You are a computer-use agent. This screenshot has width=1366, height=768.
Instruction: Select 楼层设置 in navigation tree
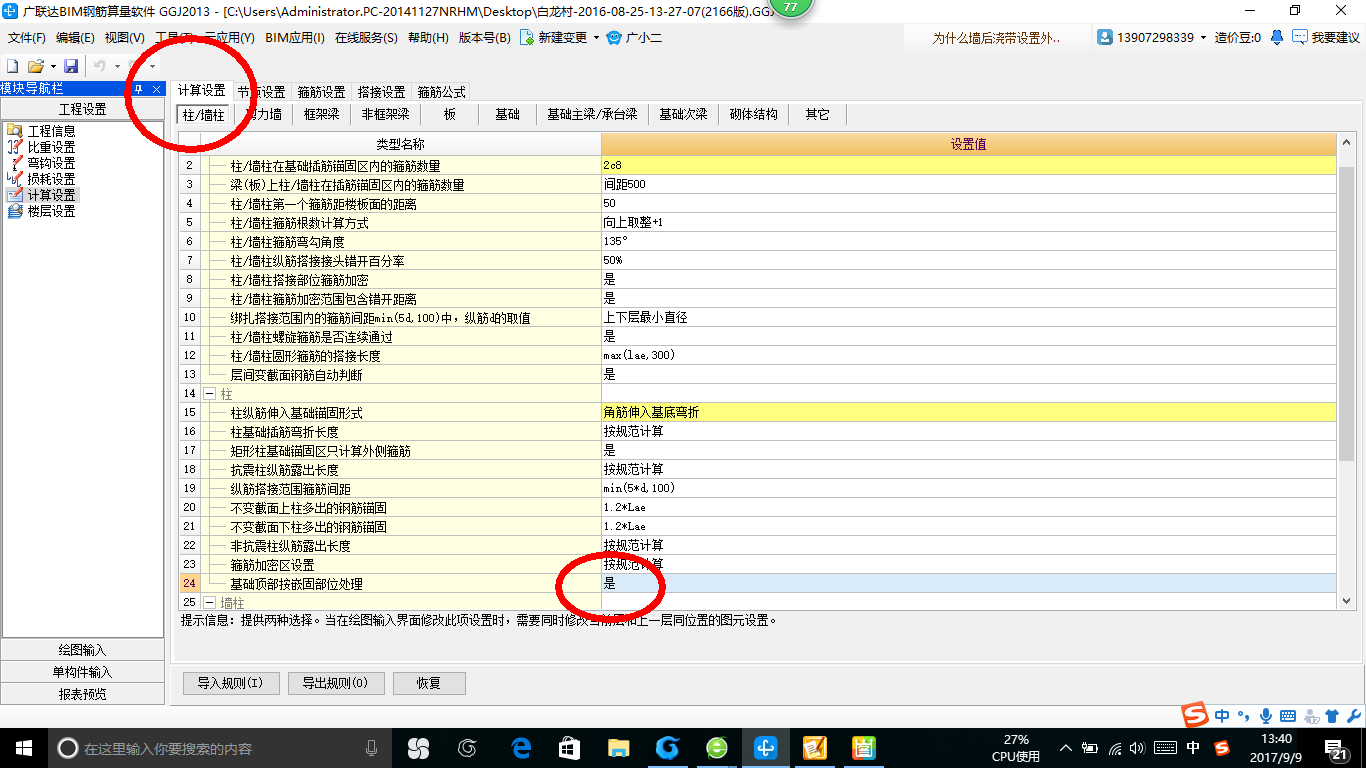pyautogui.click(x=40, y=211)
